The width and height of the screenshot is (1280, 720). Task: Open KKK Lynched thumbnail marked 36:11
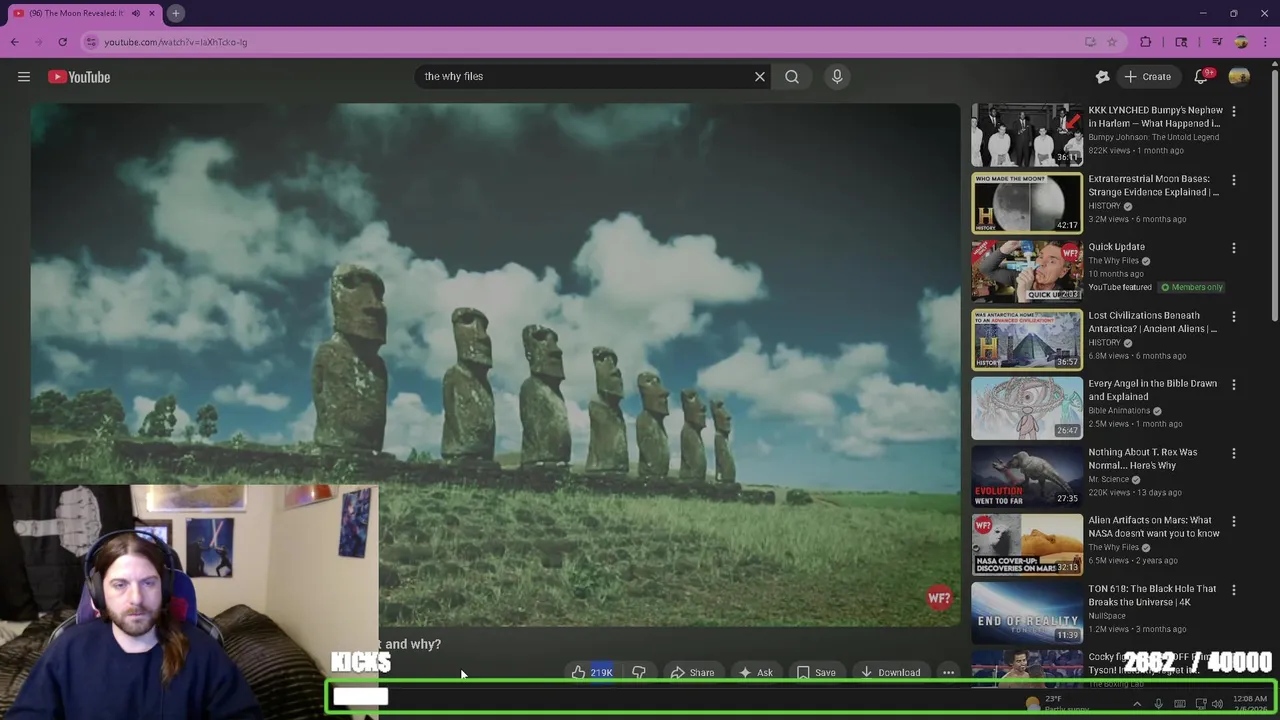1027,134
